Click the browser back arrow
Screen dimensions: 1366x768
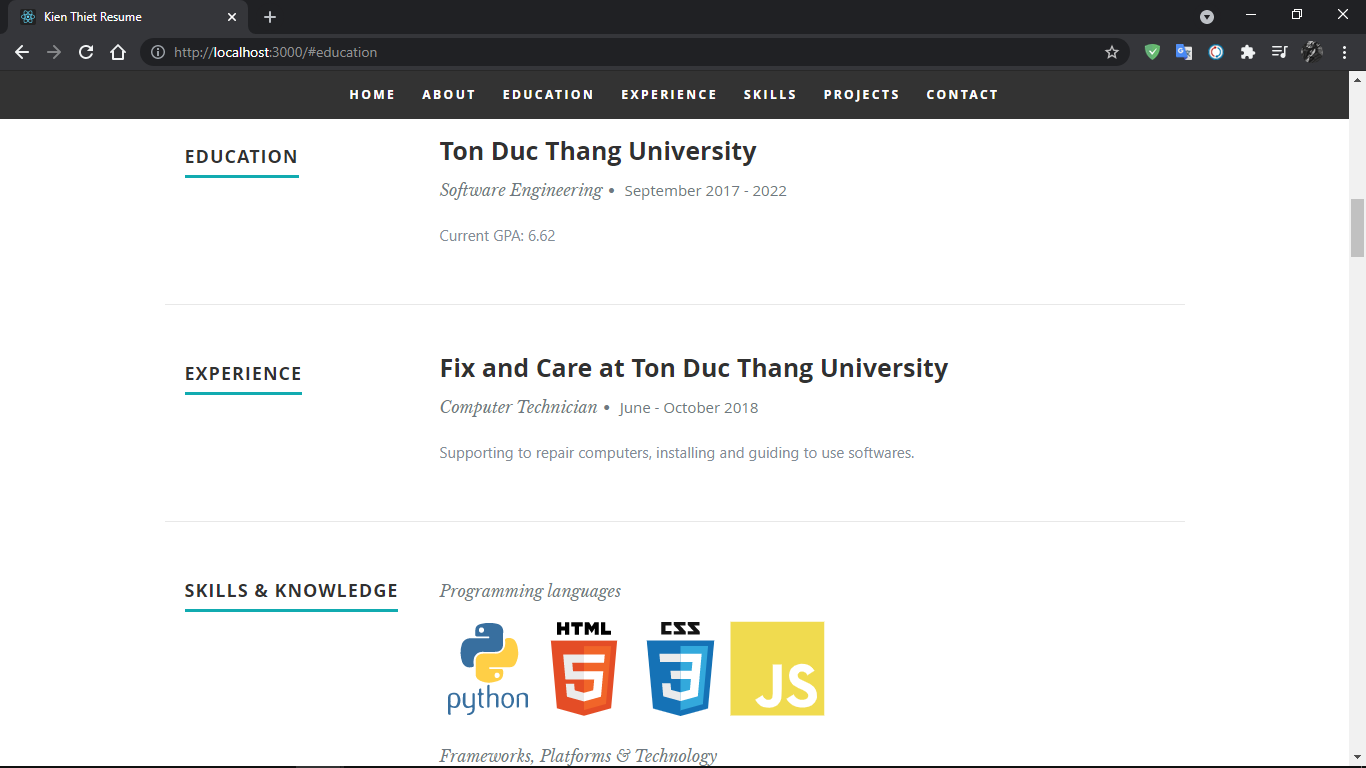click(22, 52)
